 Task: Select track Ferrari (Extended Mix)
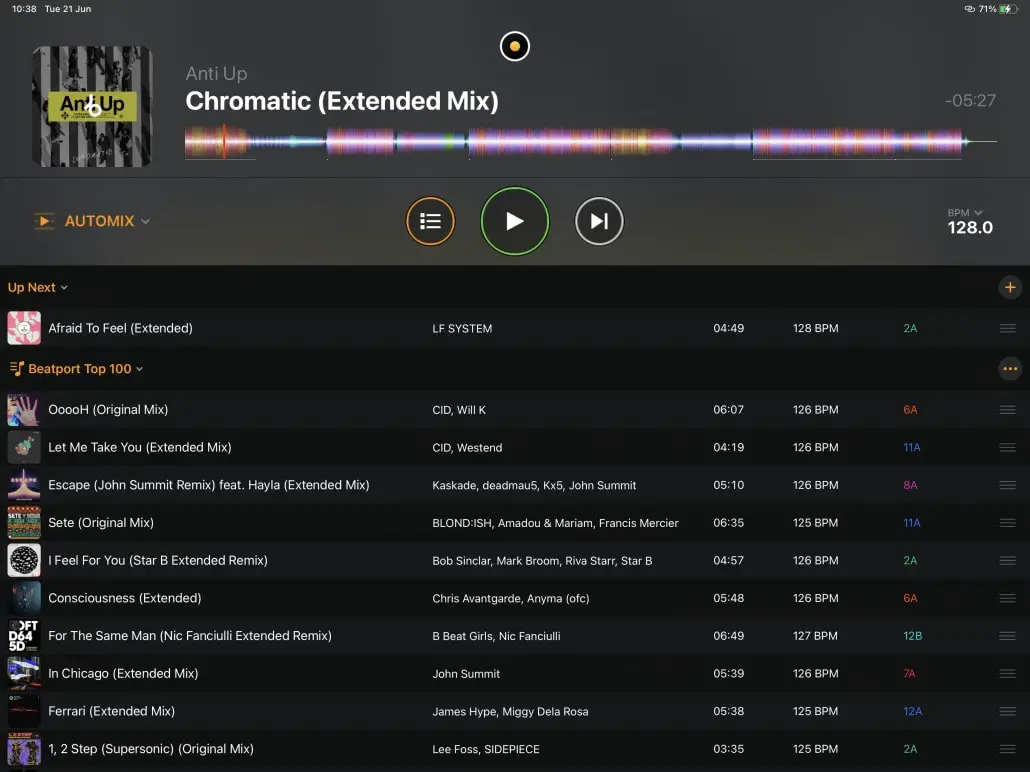(x=112, y=711)
